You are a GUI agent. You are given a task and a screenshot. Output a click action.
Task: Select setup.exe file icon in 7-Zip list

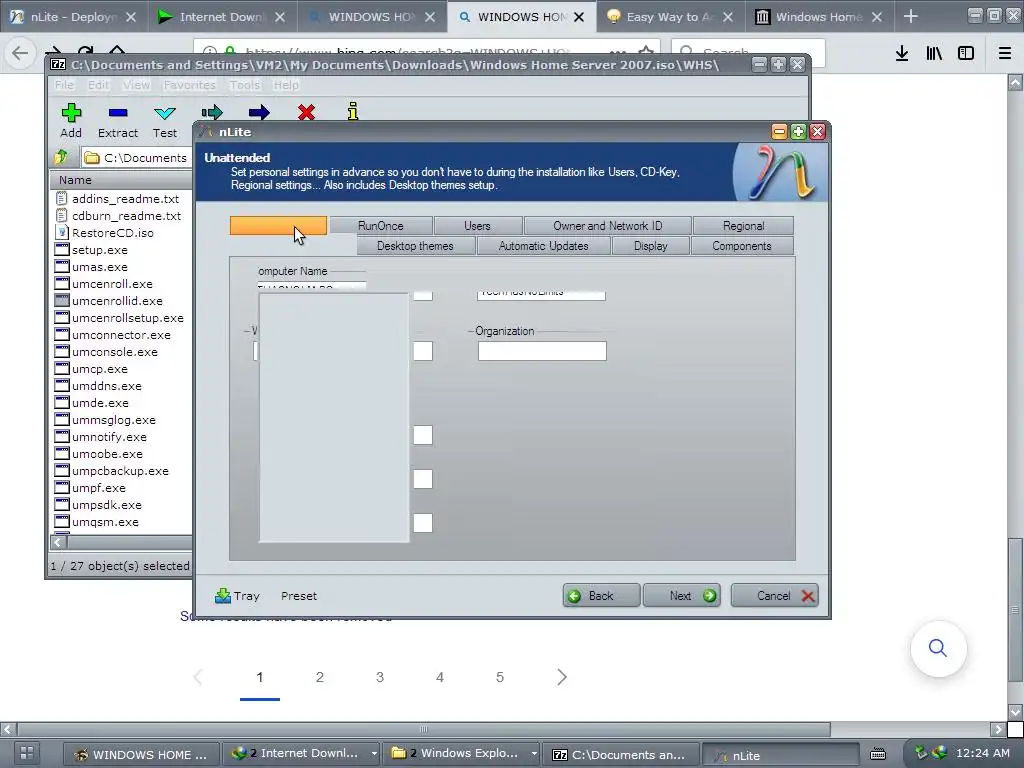click(62, 249)
